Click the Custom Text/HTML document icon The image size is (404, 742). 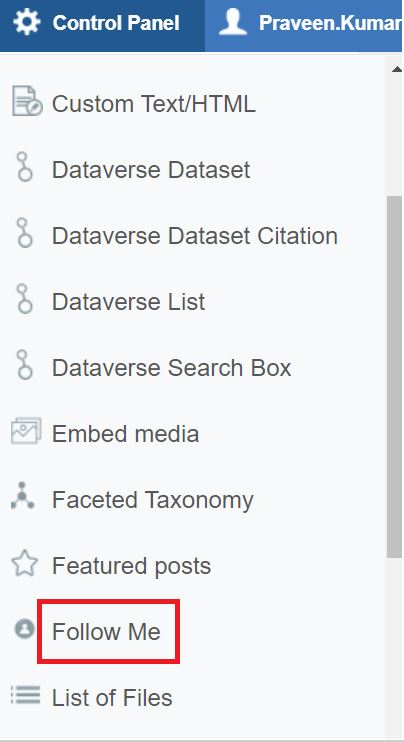(26, 101)
